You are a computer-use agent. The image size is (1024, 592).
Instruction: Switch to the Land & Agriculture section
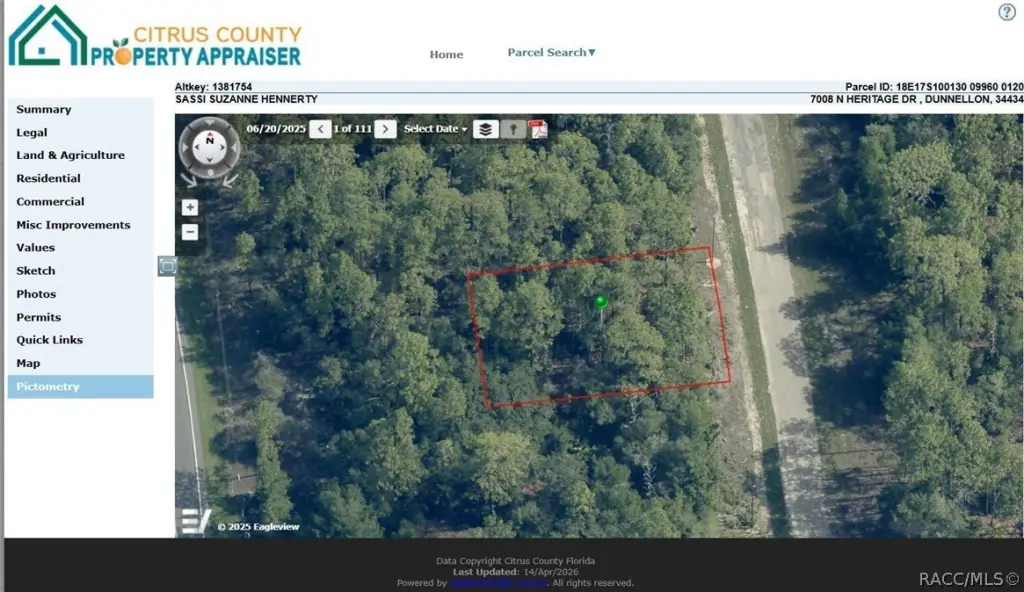click(70, 156)
